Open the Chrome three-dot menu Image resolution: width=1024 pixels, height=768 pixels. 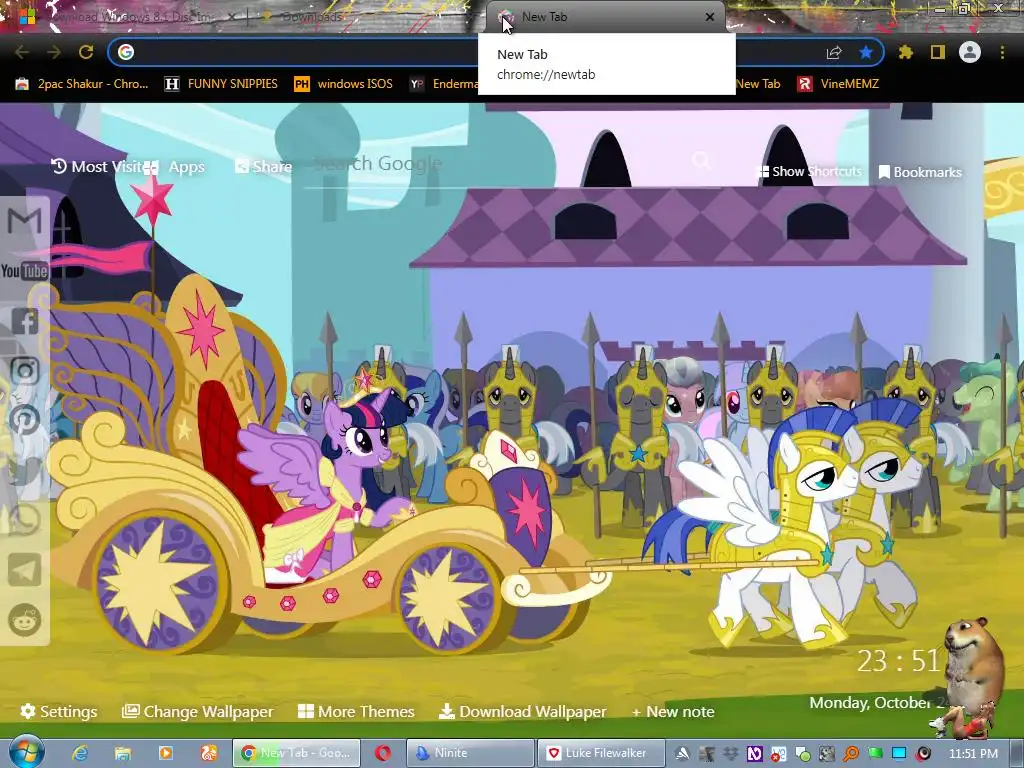(1002, 52)
